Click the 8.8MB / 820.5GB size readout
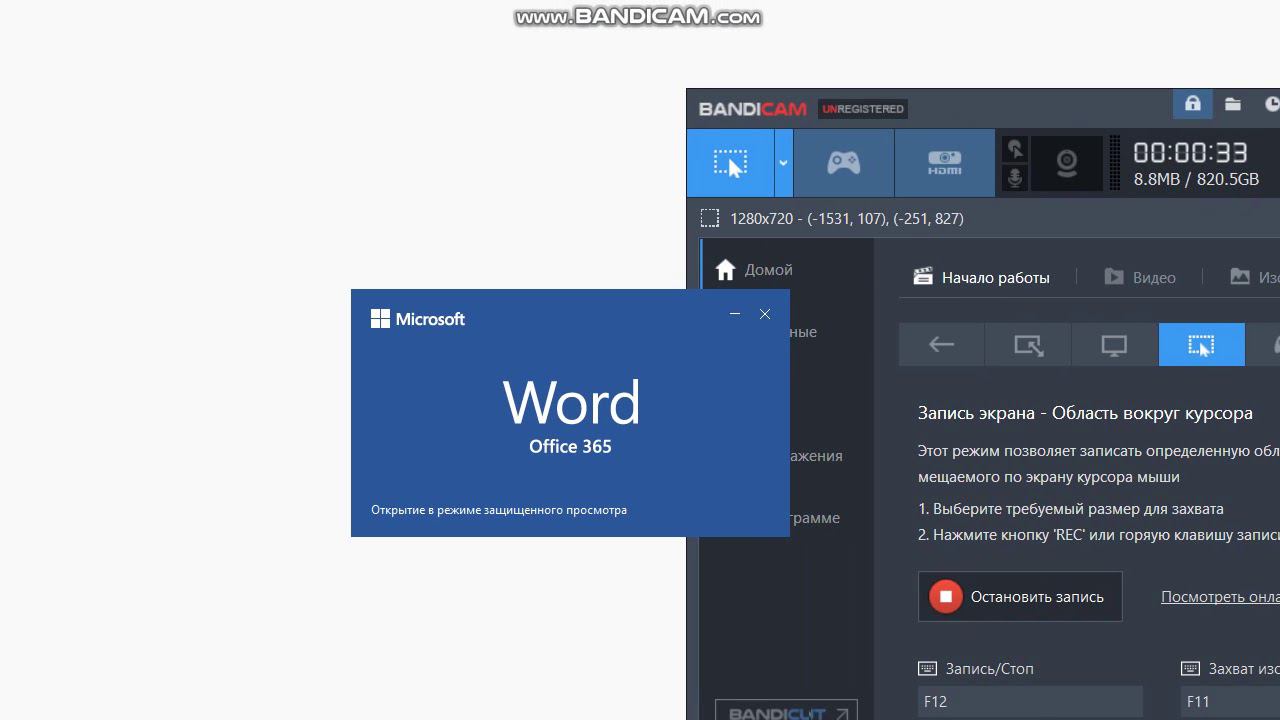Viewport: 1280px width, 720px height. [1196, 180]
